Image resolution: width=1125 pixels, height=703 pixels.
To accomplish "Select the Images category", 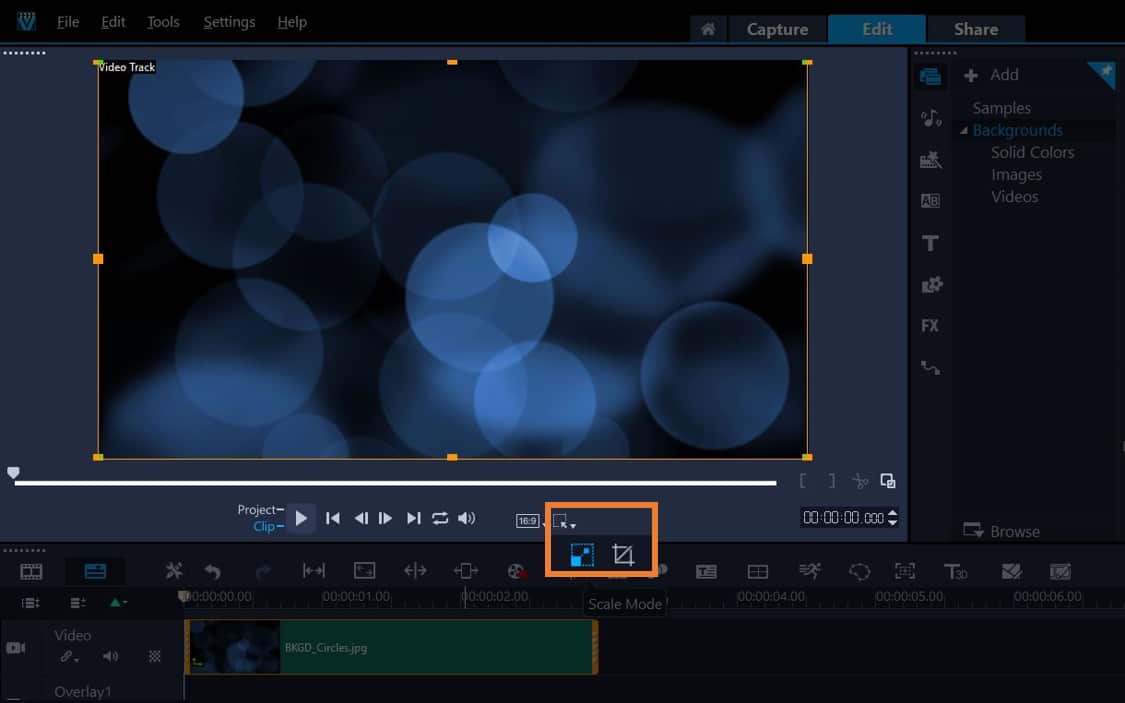I will pos(1016,175).
